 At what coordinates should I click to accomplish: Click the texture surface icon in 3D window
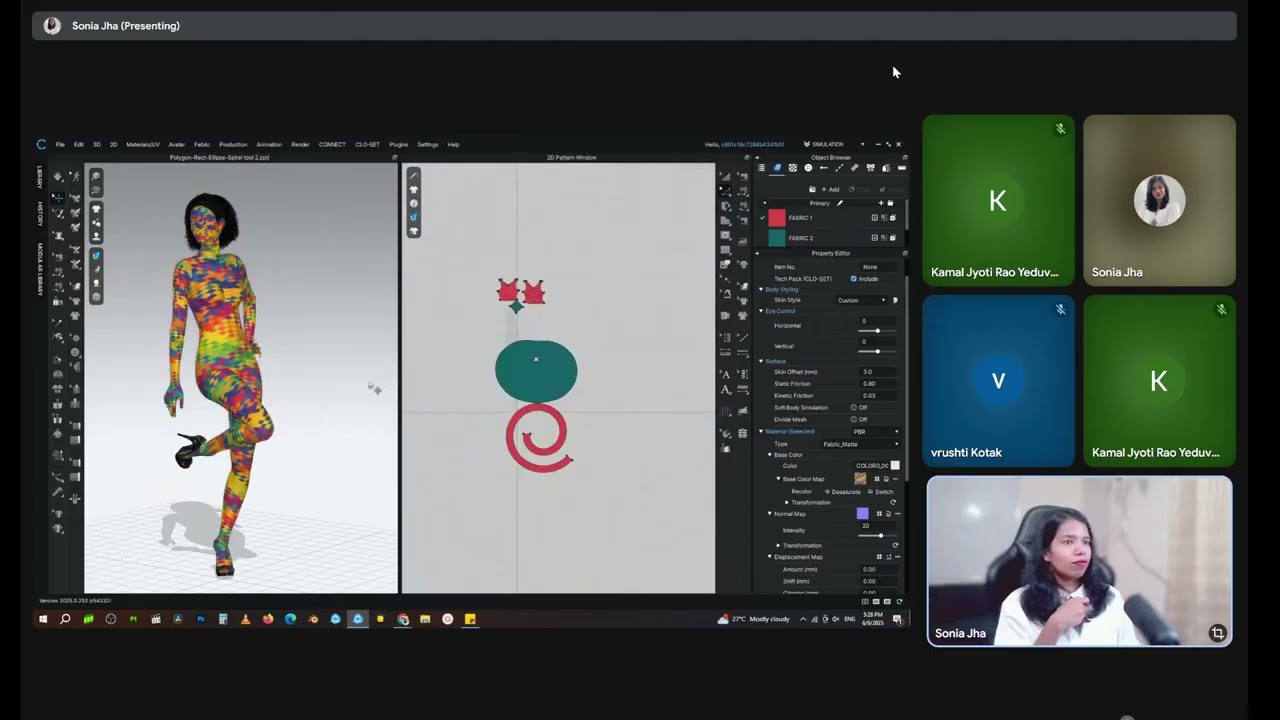click(x=96, y=255)
